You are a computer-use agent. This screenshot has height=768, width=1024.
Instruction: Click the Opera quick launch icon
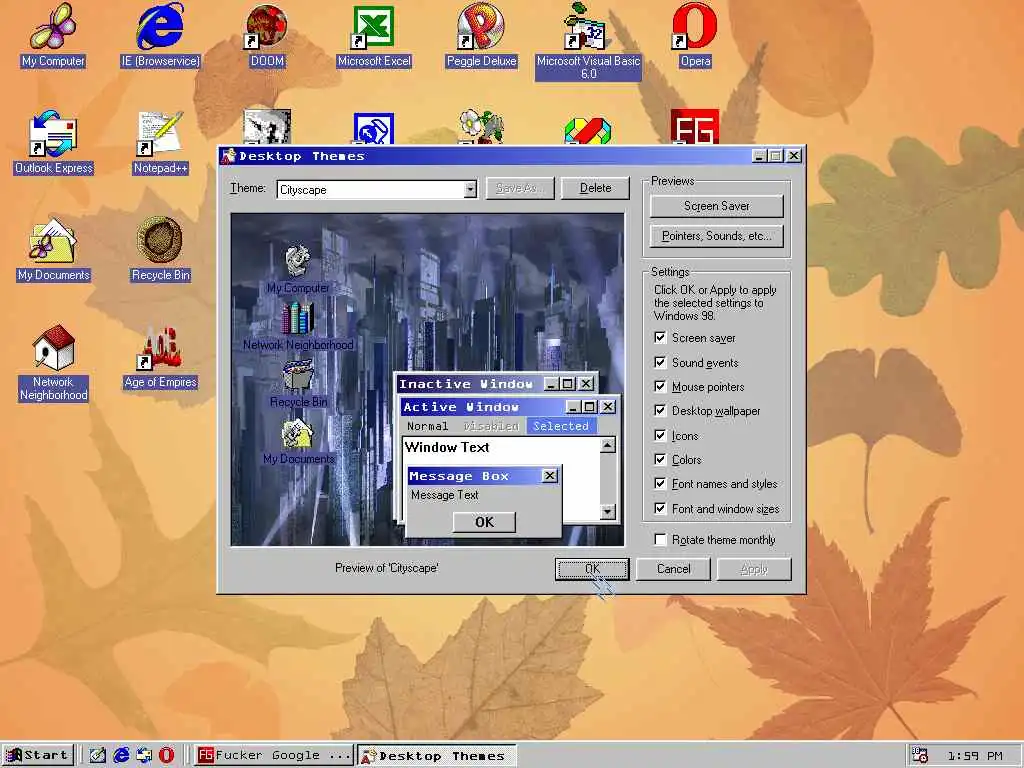click(x=167, y=756)
